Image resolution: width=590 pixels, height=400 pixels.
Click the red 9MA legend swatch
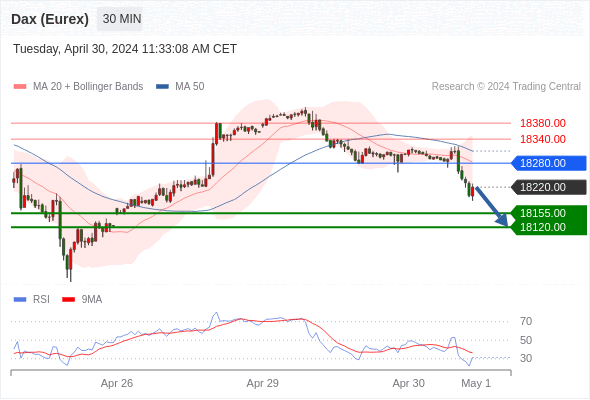68,300
